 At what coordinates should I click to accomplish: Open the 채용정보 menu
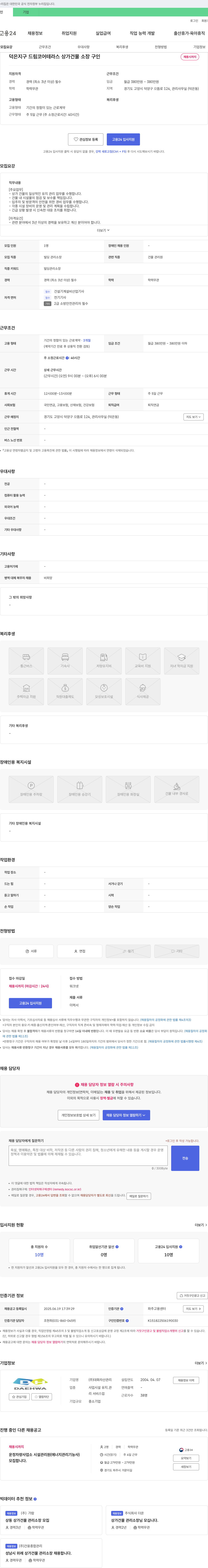(x=35, y=34)
